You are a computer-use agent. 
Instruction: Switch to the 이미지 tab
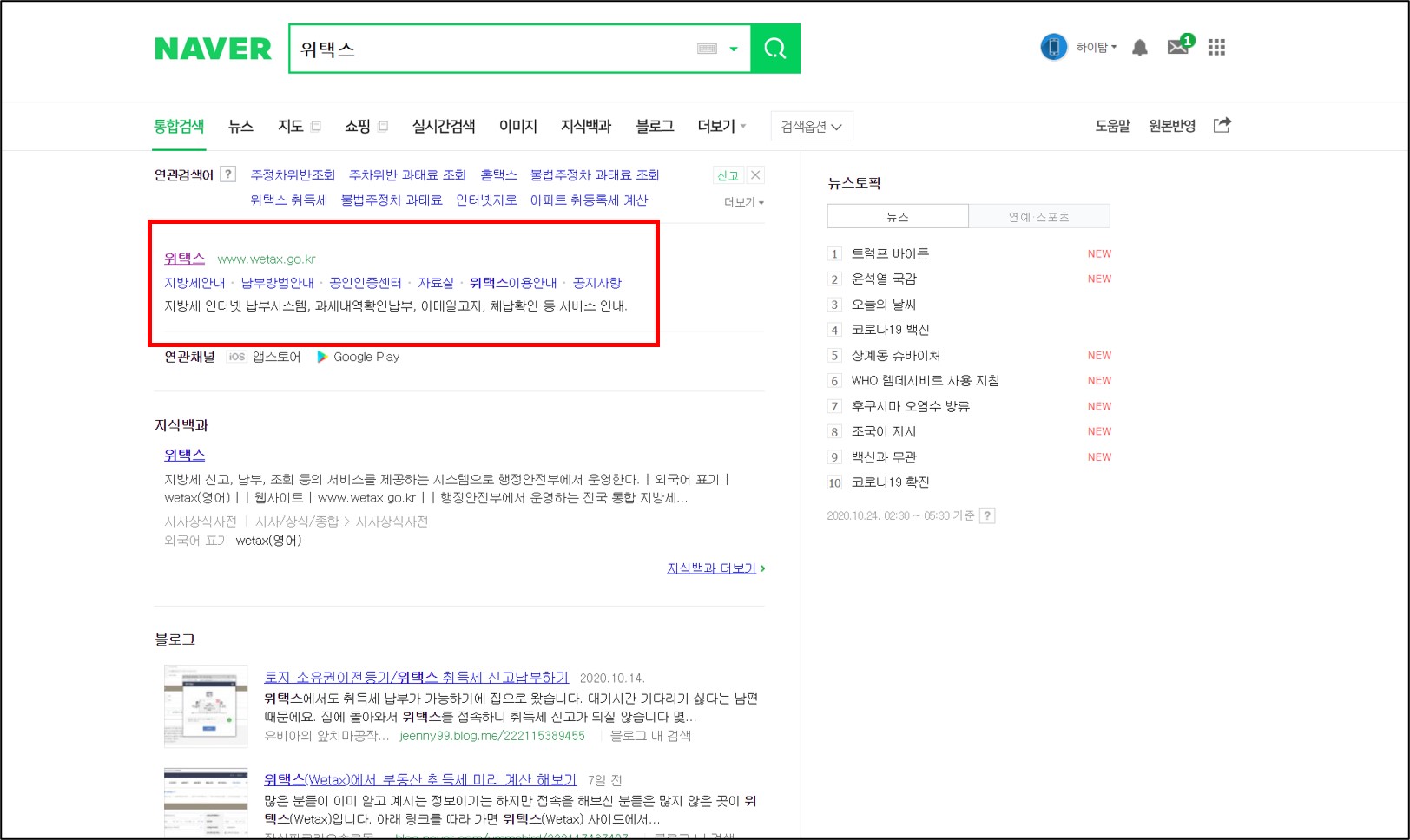coord(518,126)
